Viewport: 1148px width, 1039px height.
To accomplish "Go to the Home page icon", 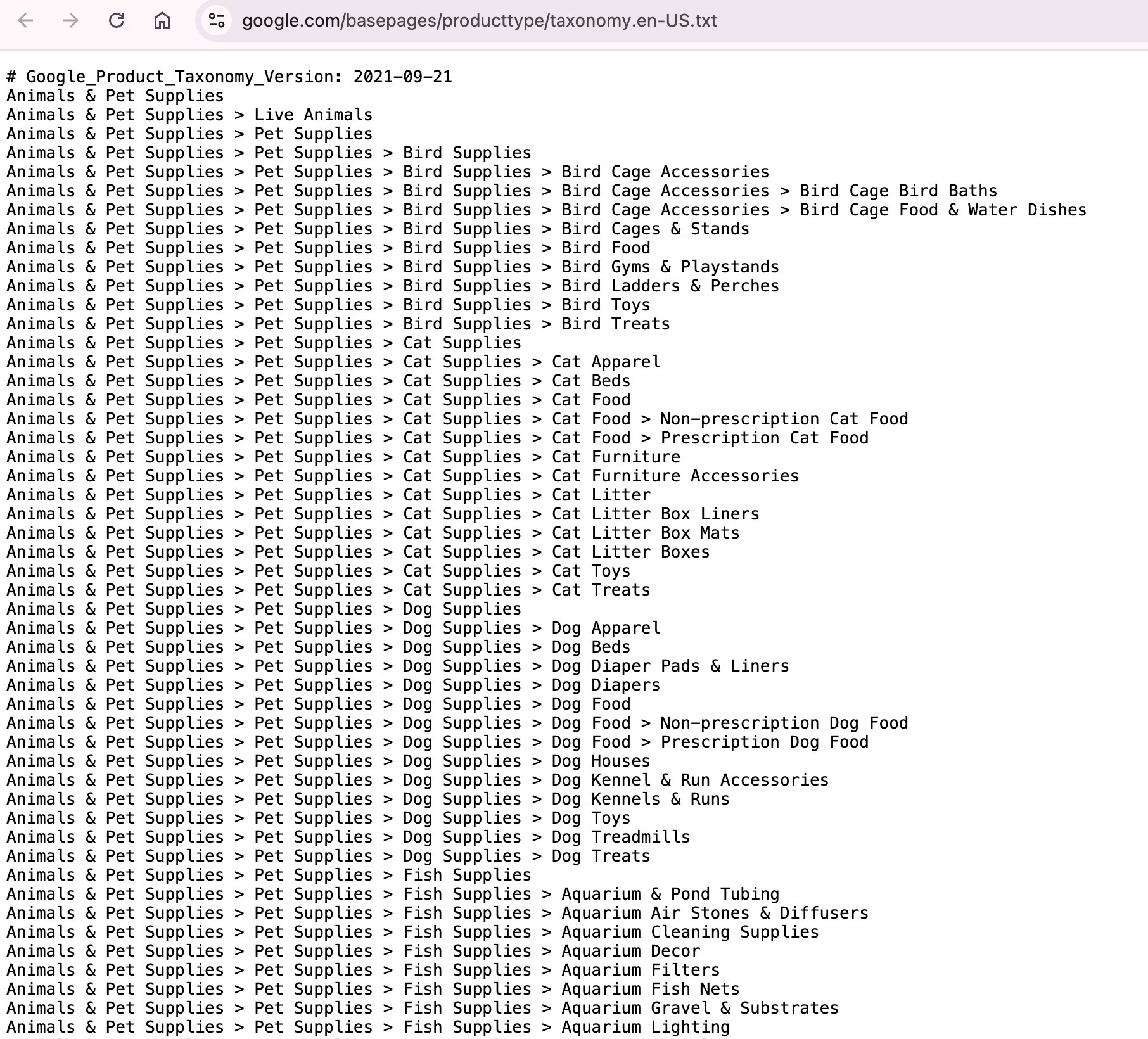I will (x=162, y=20).
